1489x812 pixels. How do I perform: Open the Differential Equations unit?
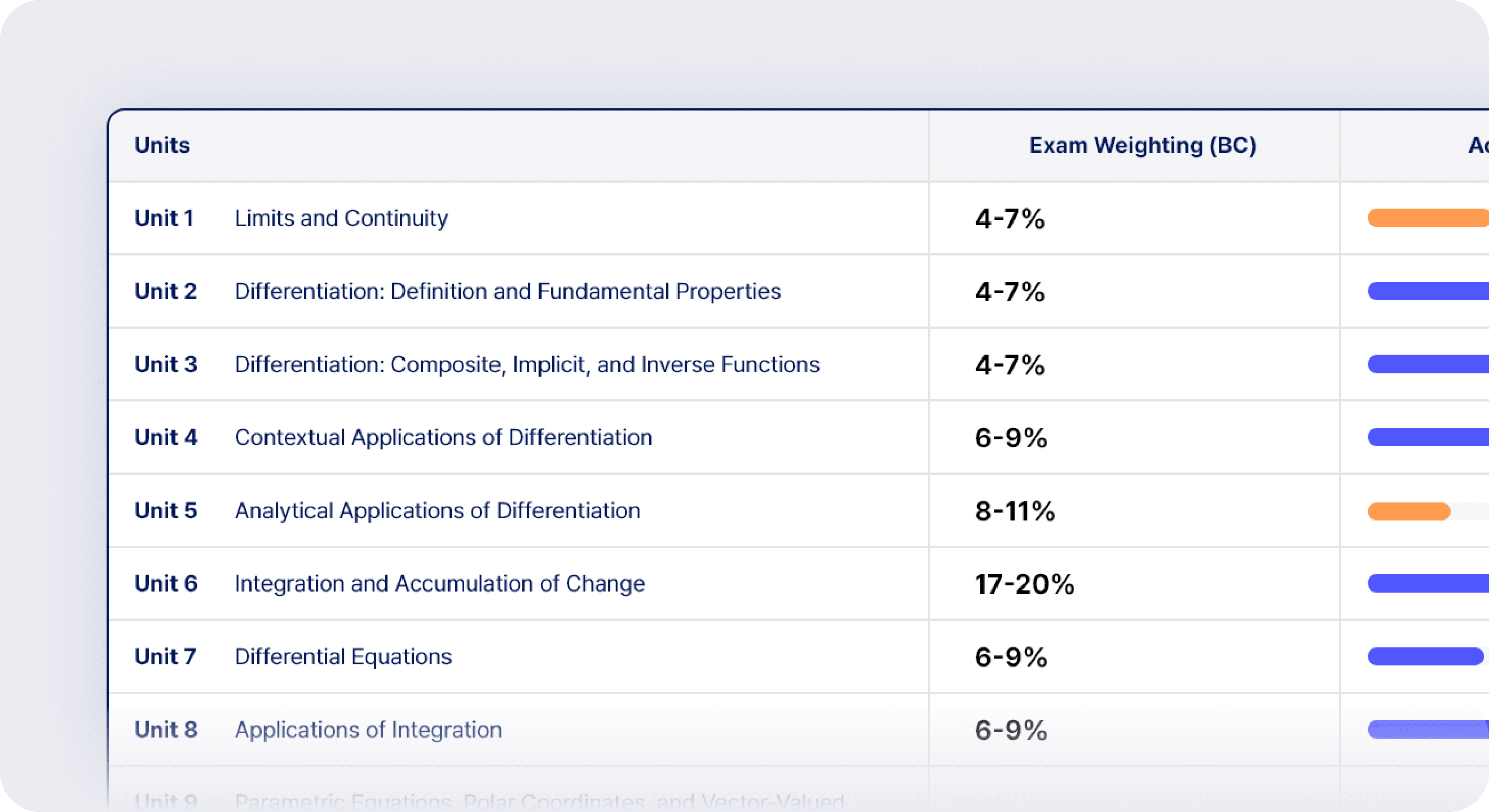pyautogui.click(x=343, y=657)
